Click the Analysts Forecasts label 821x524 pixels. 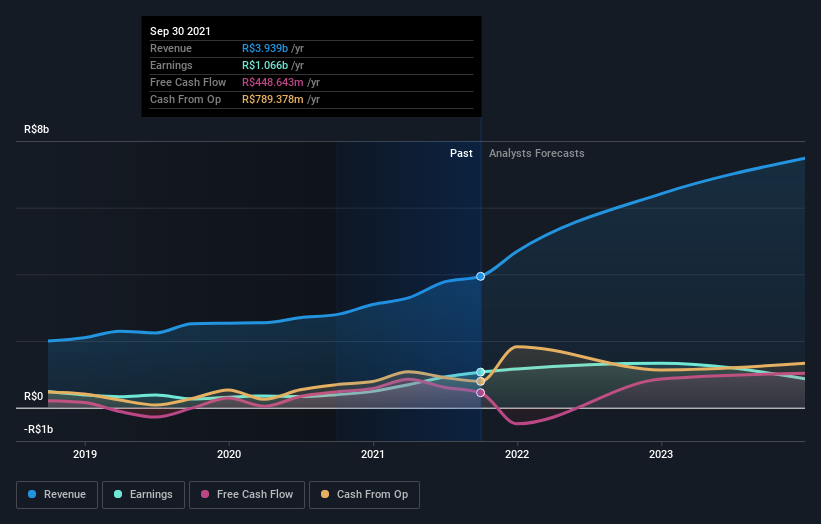click(537, 153)
